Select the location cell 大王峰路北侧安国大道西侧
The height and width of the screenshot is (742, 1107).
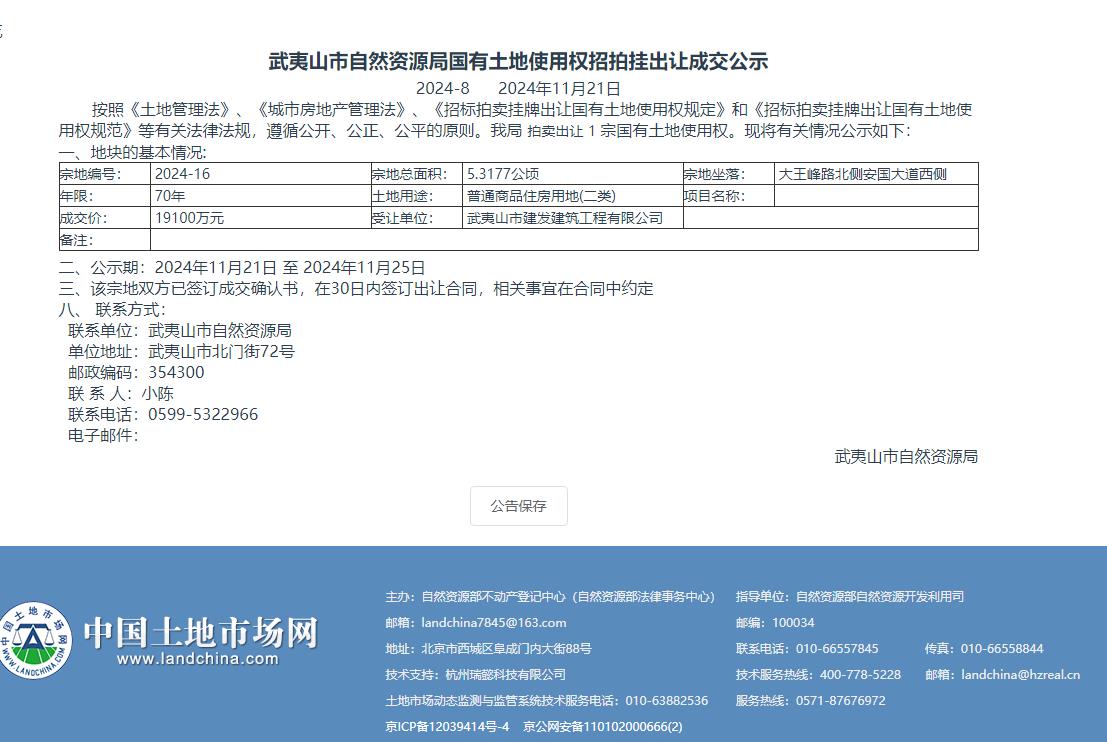pos(876,174)
